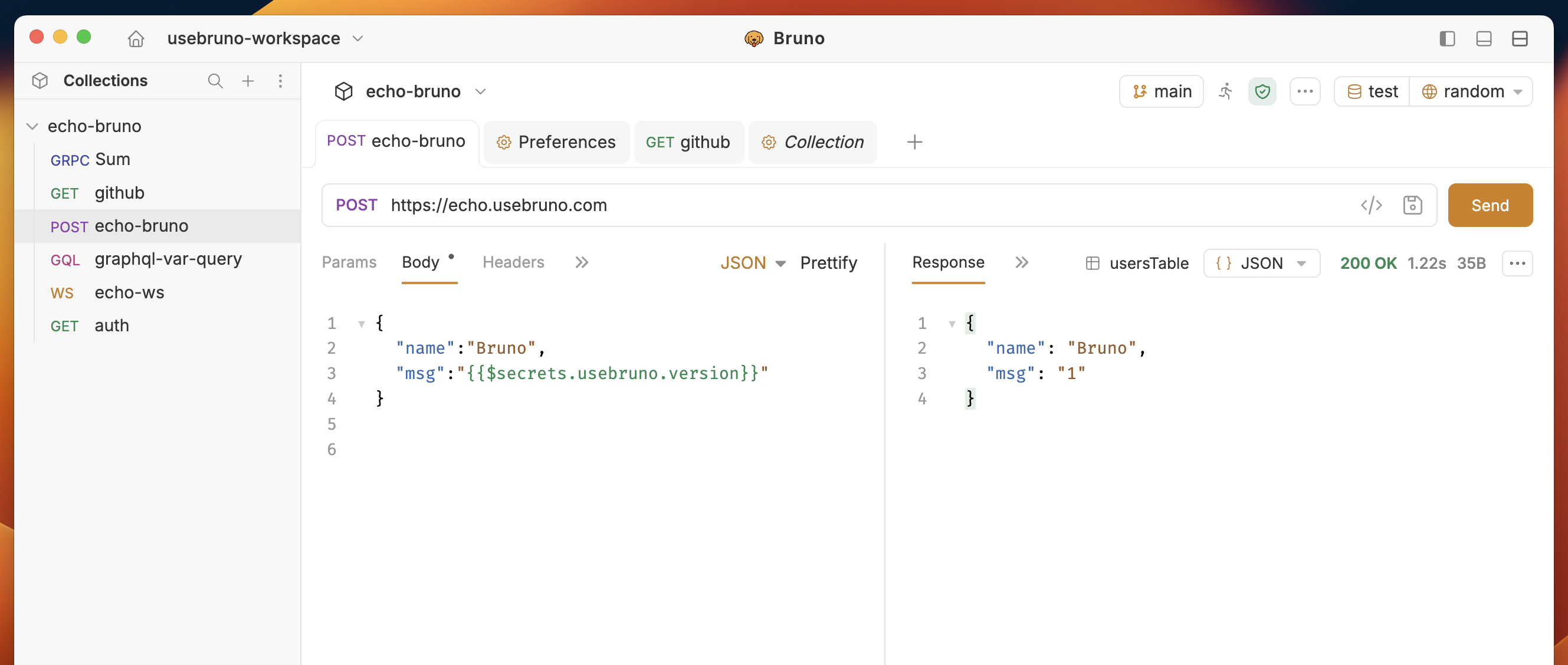
Task: Fold the response JSON at line 1
Action: click(952, 324)
